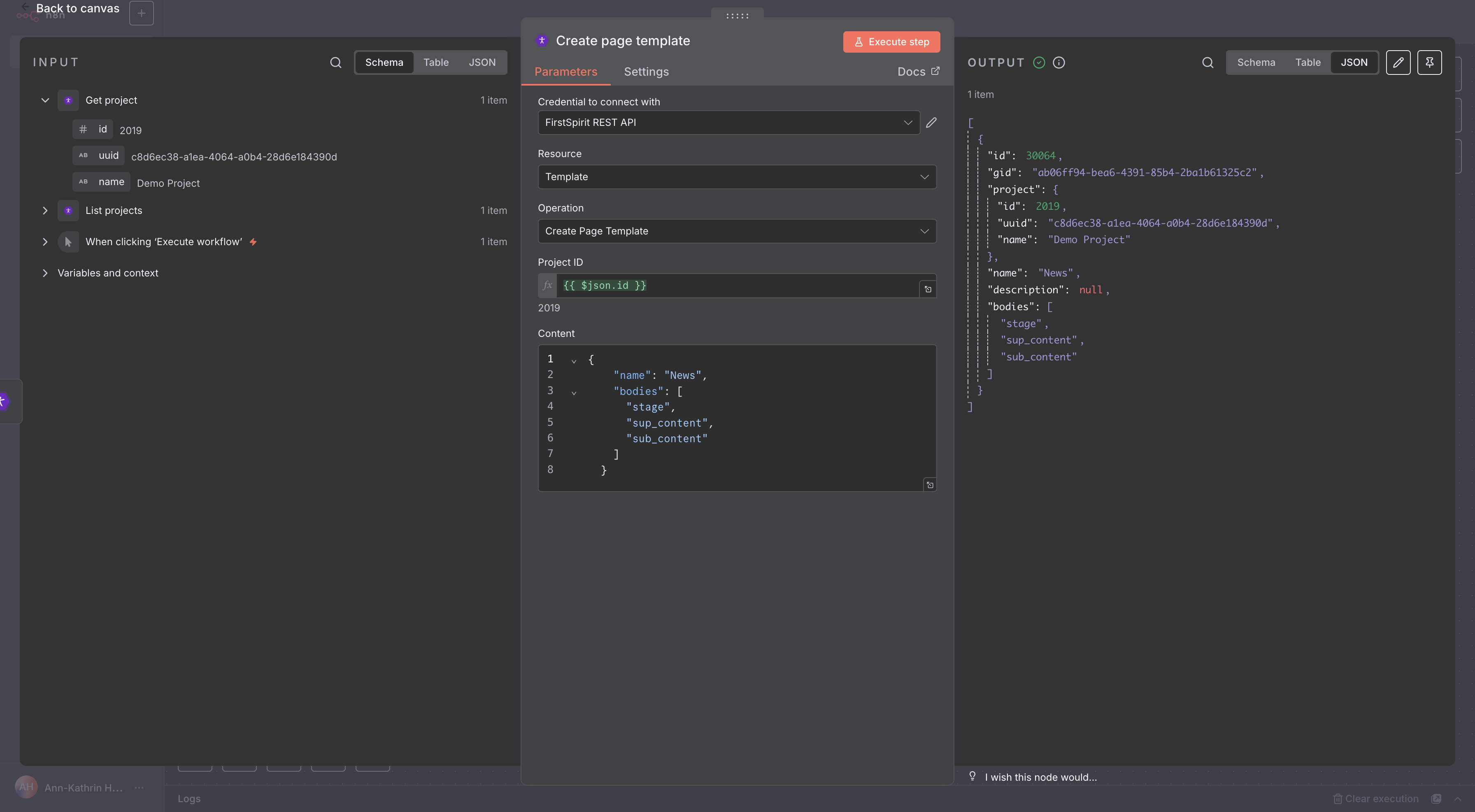Click the Get project node icon
The width and height of the screenshot is (1475, 812).
68,100
